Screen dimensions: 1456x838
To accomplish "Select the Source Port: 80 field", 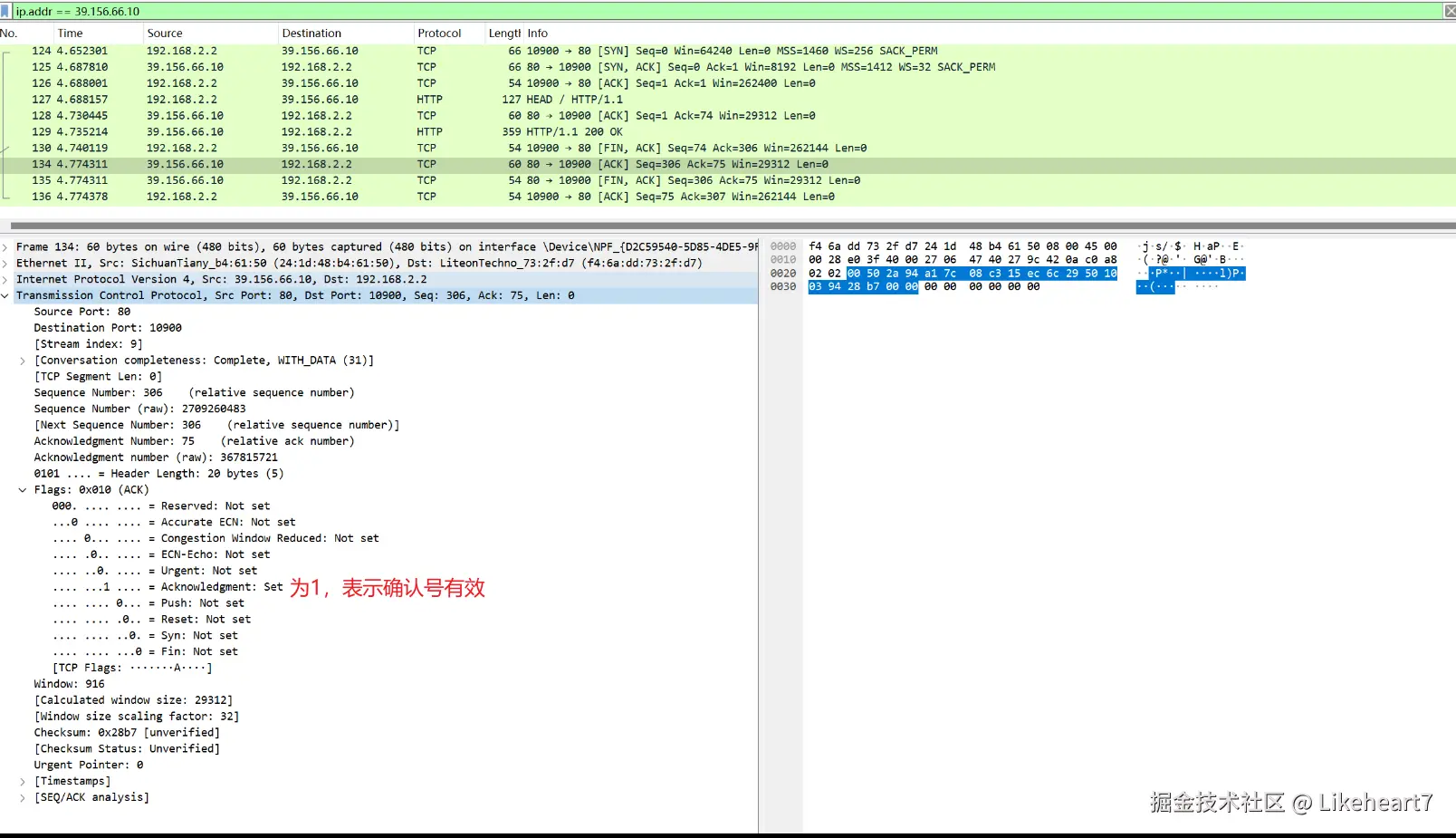I will coord(82,312).
